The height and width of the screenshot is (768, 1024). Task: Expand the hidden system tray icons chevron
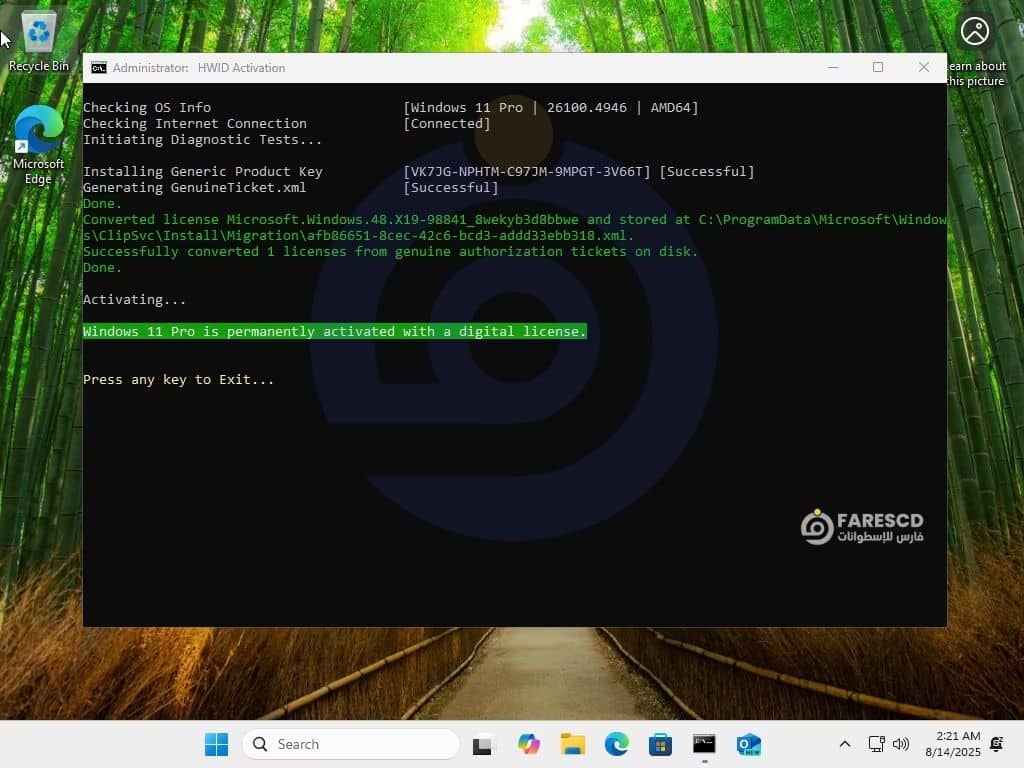point(844,744)
